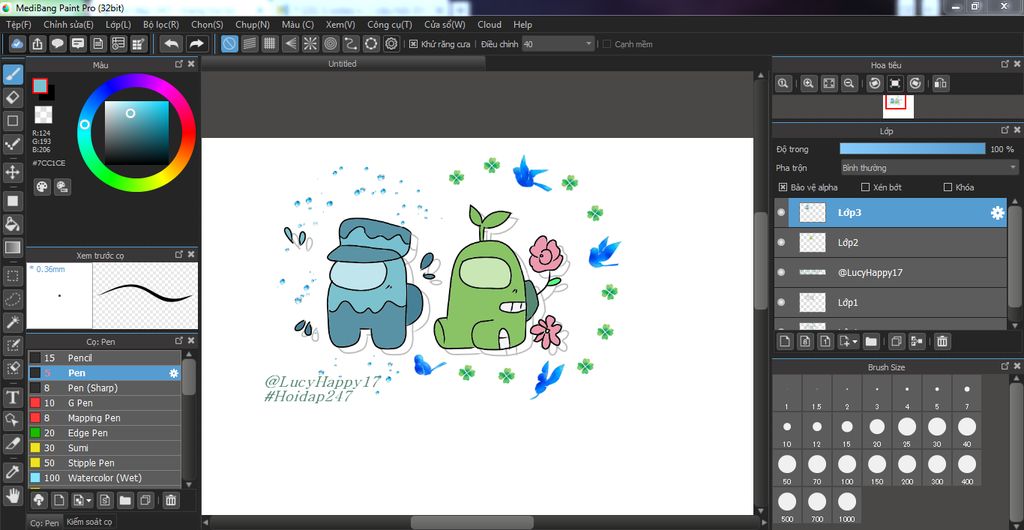The image size is (1024, 530).
Task: Click the navigator canvas thumbnail
Action: point(898,106)
